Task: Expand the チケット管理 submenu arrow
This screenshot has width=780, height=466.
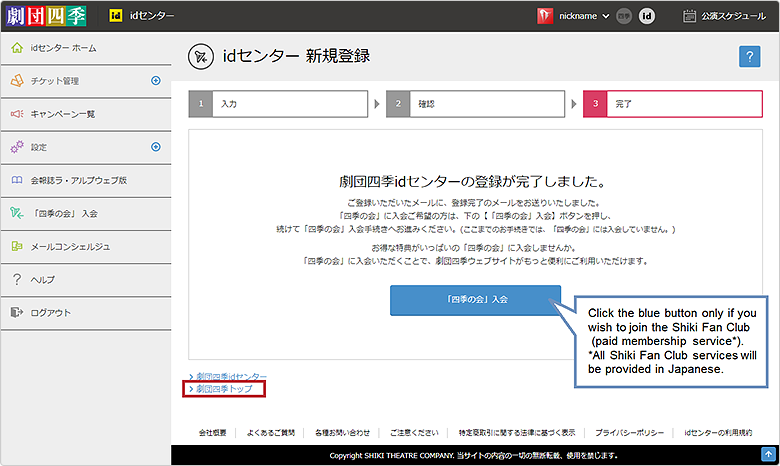Action: [156, 81]
